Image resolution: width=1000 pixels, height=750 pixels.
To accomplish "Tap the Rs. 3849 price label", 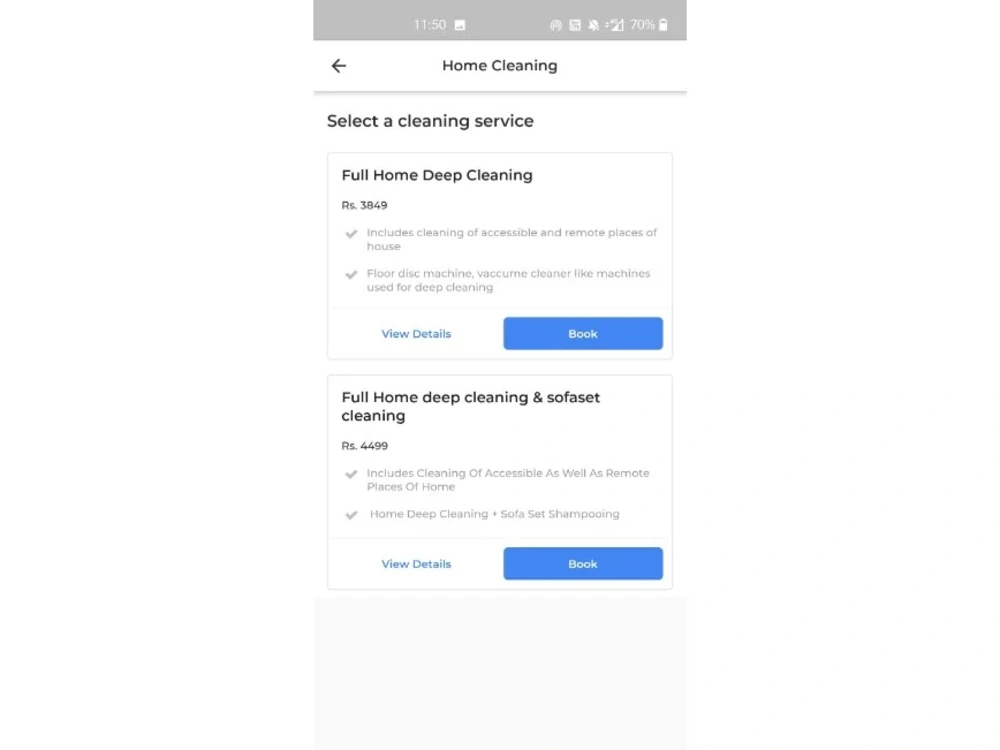I will click(x=365, y=205).
